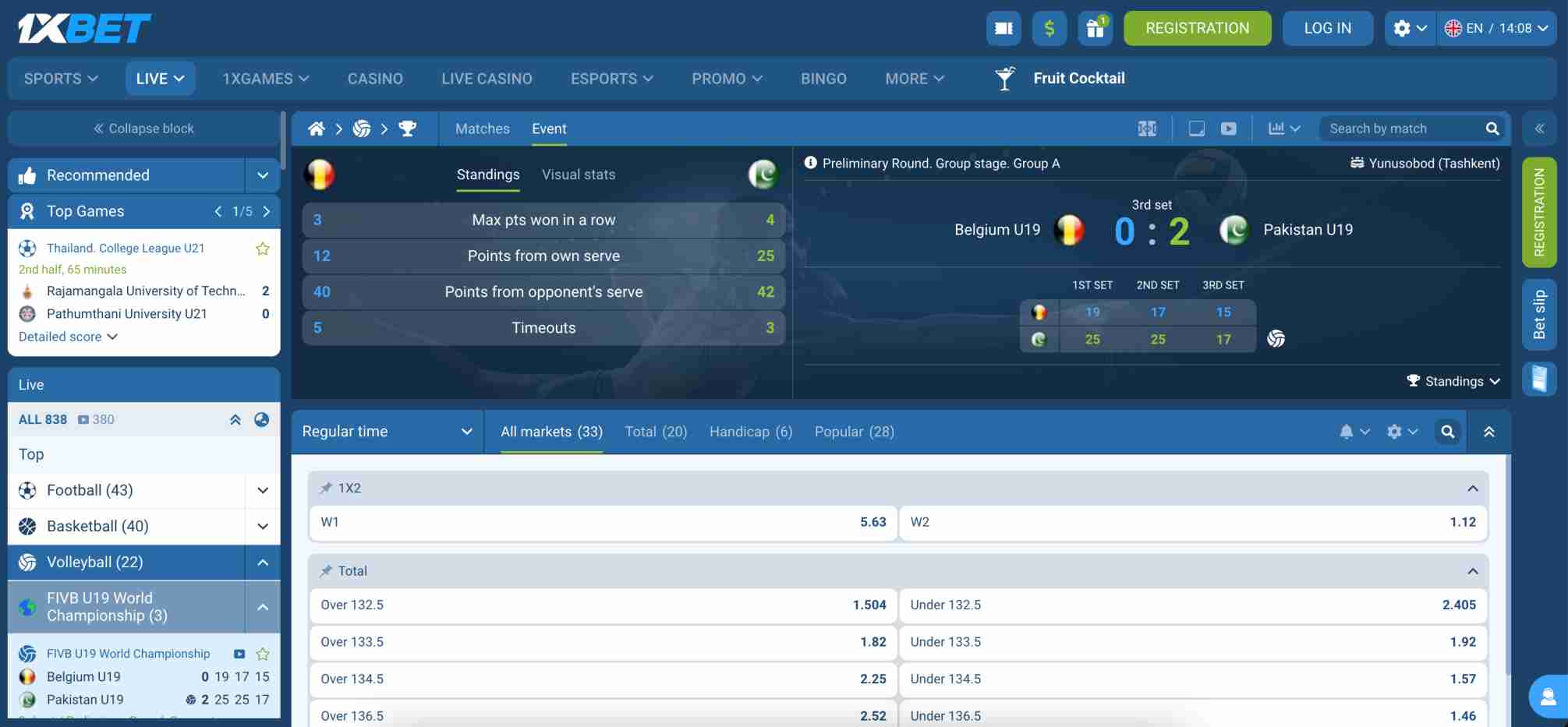Bet on W2 at 1.12
This screenshot has height=727, width=1568.
click(1193, 522)
